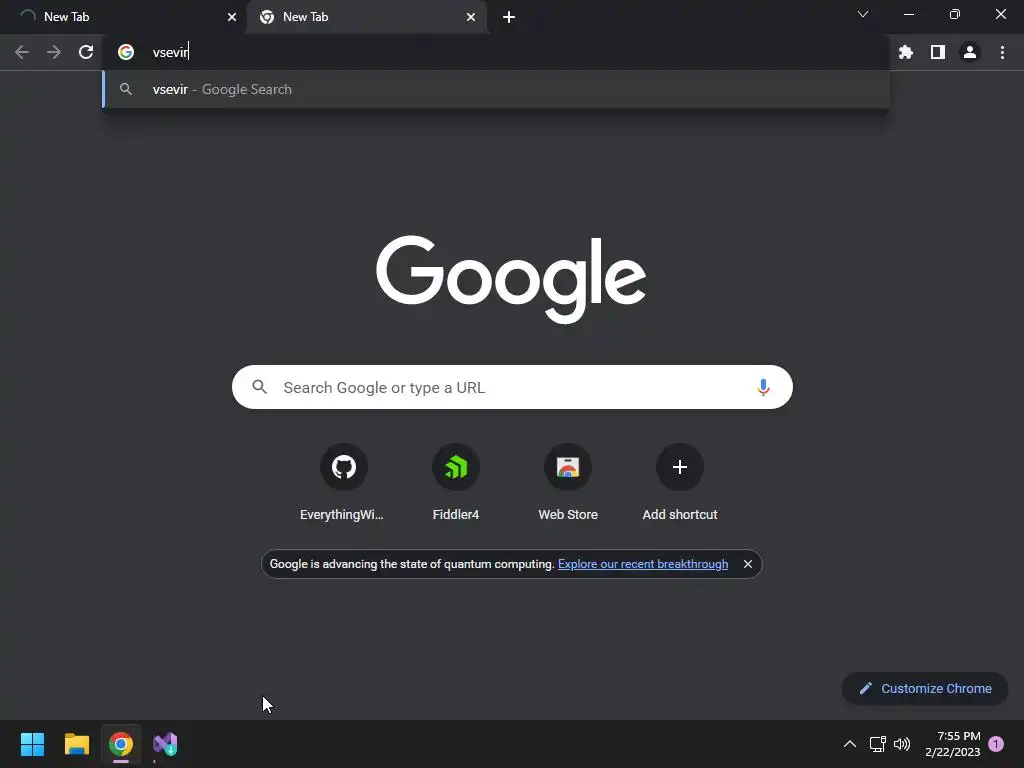This screenshot has height=768, width=1024.
Task: Go forward using the browser forward arrow
Action: click(x=54, y=52)
